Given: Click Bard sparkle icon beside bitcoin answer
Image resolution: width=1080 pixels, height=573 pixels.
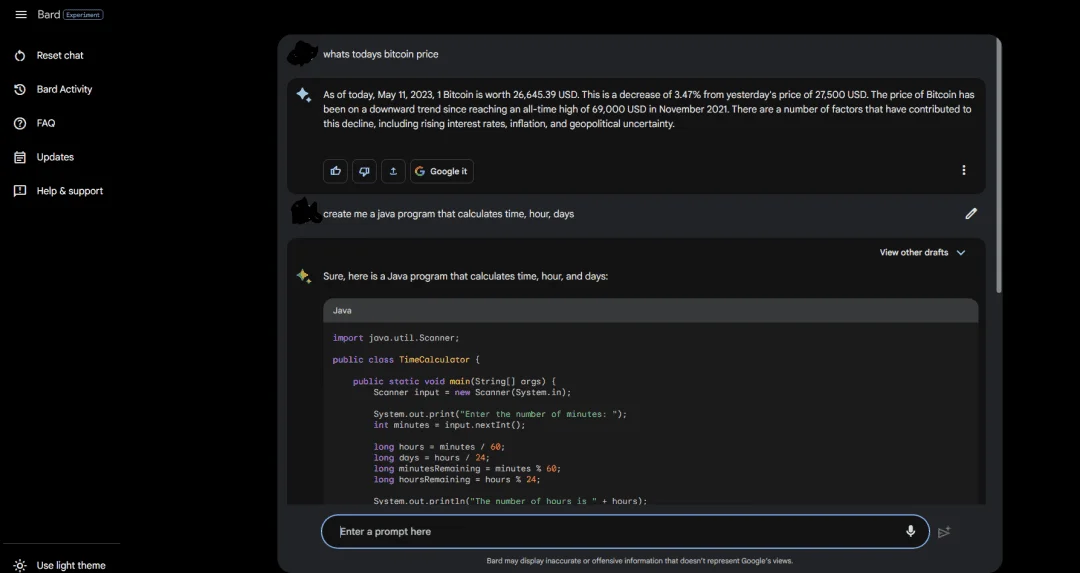Looking at the screenshot, I should pos(304,95).
